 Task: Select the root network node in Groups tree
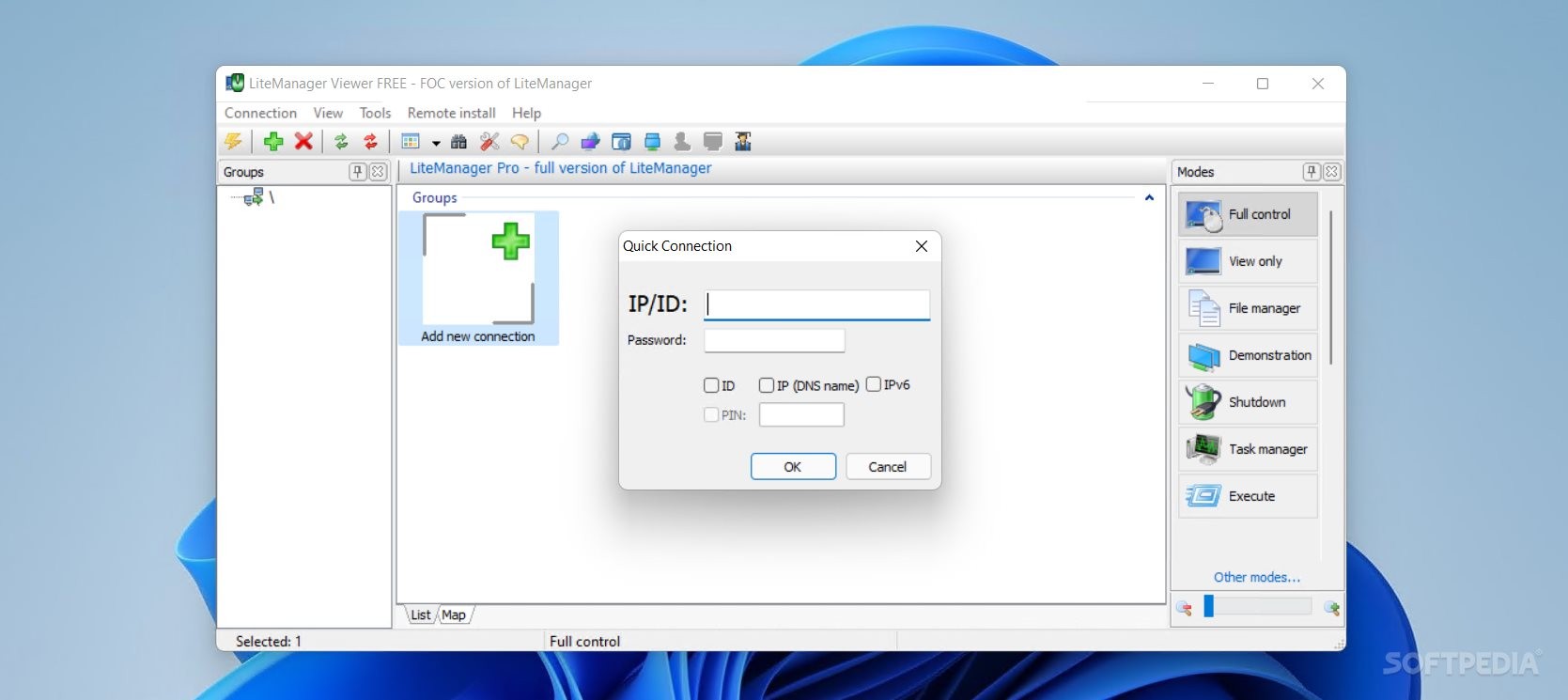(x=254, y=197)
